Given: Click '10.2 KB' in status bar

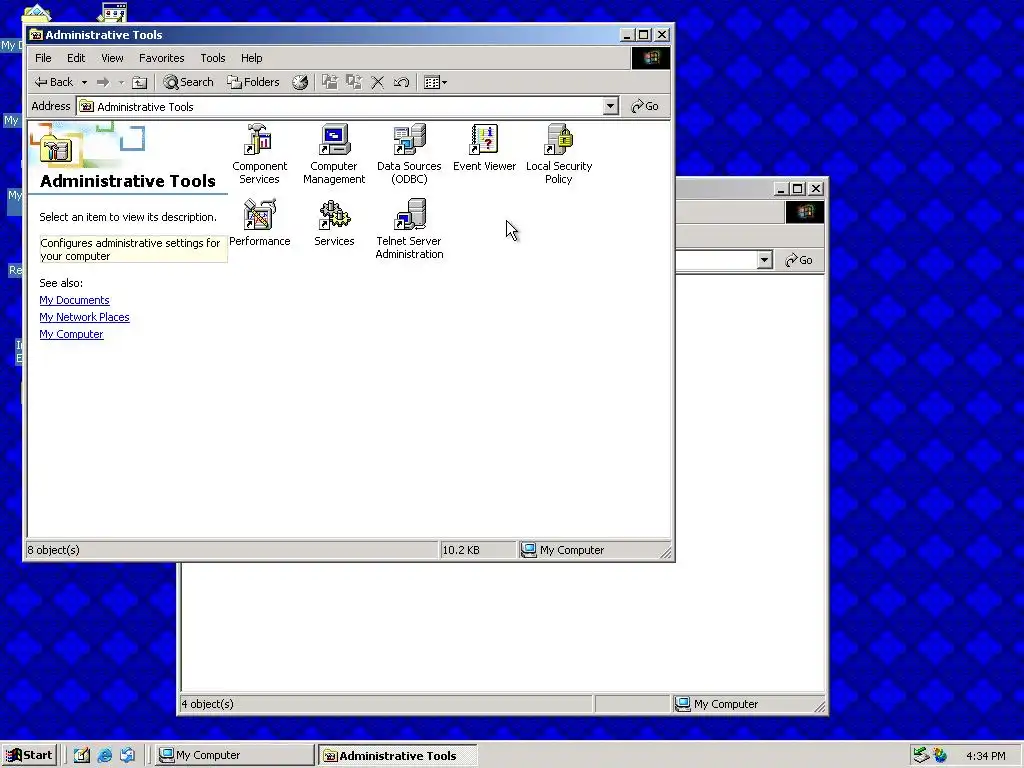Looking at the screenshot, I should point(461,550).
